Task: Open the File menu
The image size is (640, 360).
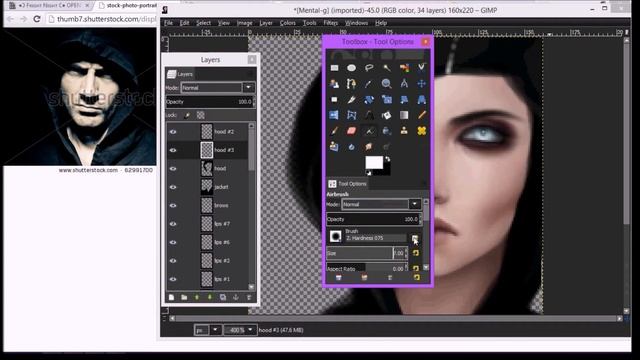Action: tap(169, 23)
